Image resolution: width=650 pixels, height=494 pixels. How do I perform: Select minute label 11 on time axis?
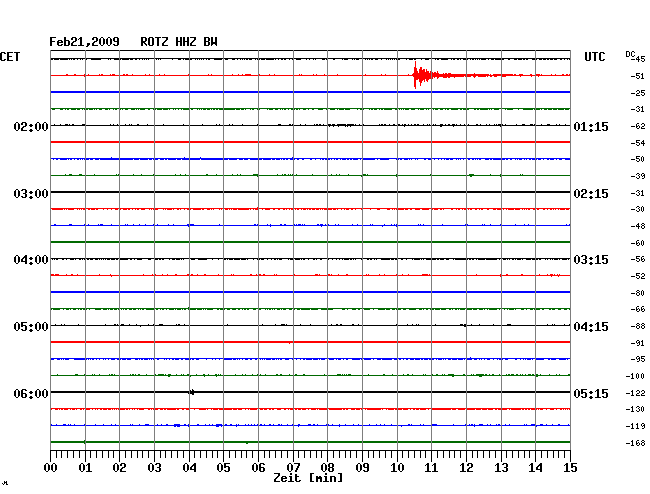pos(431,468)
